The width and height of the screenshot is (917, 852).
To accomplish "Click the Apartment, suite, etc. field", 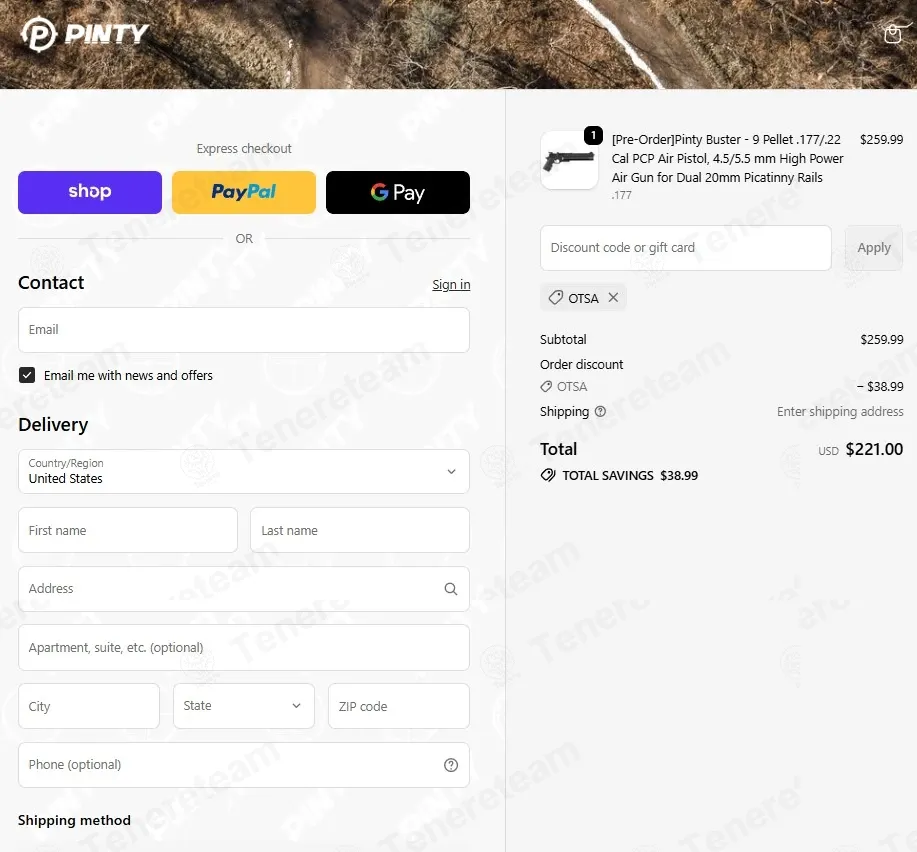I will [244, 647].
